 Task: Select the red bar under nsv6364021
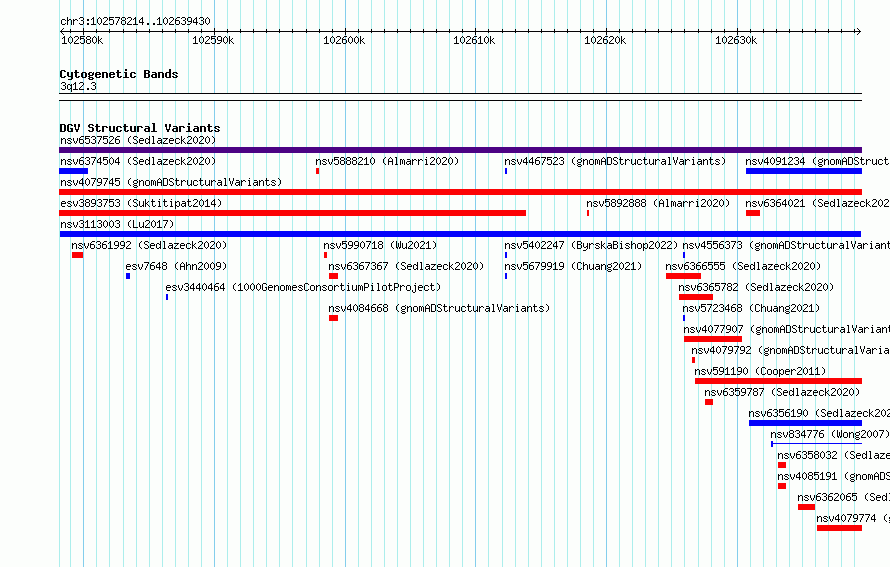pos(753,213)
